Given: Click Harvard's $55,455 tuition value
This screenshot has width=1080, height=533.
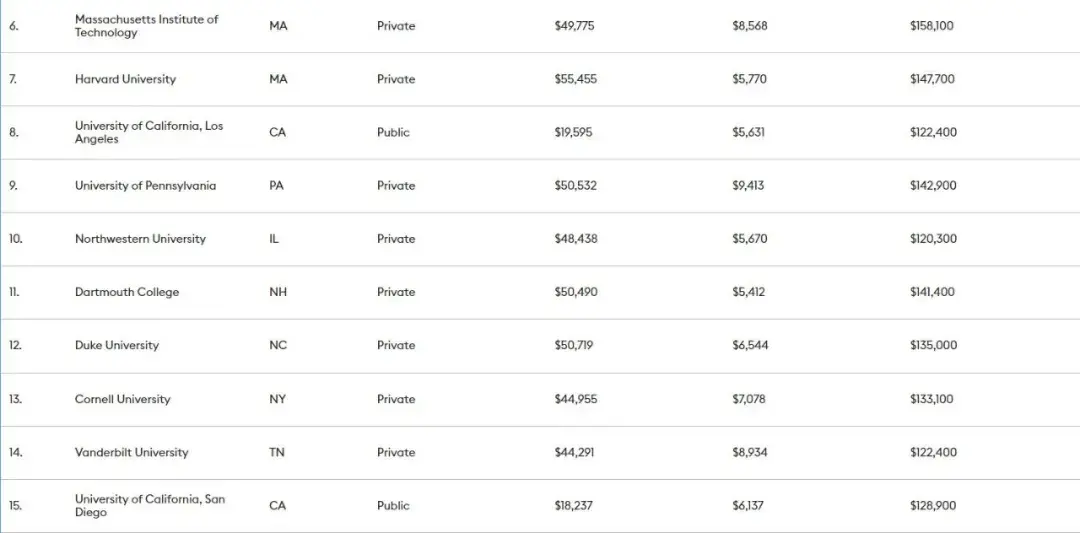Looking at the screenshot, I should coord(575,79).
